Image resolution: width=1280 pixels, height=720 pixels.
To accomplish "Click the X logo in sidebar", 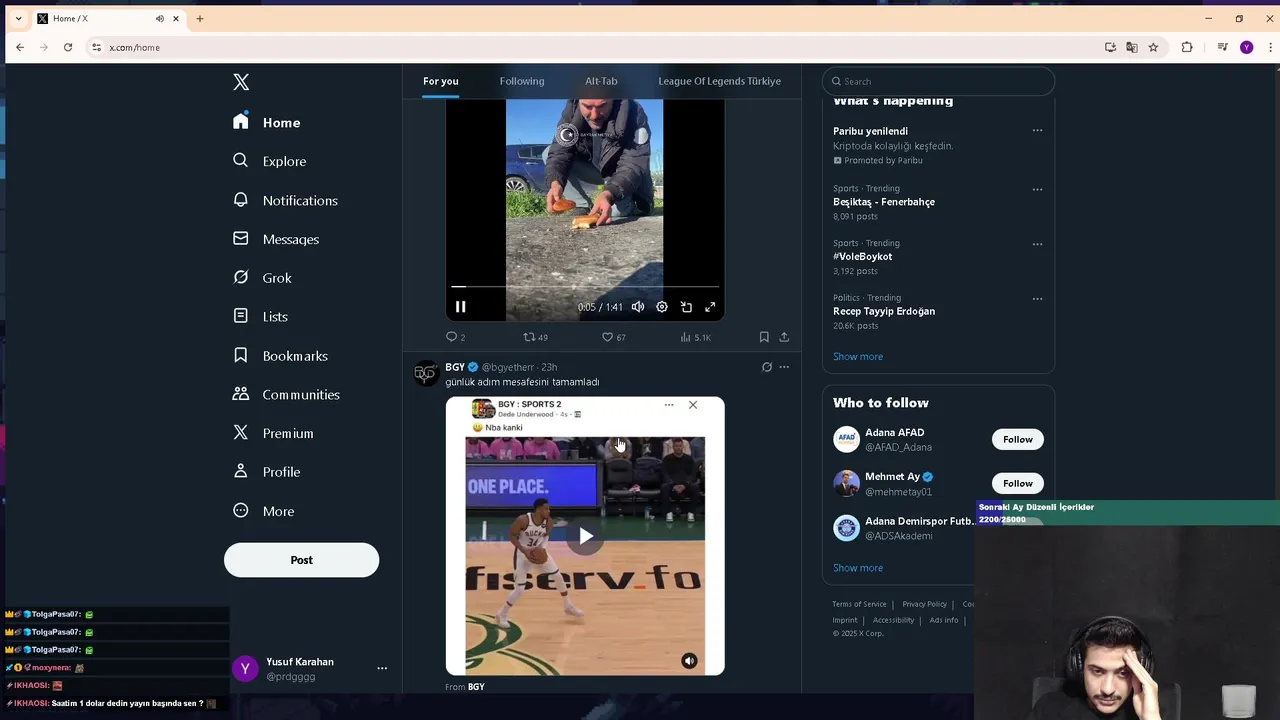I will click(241, 82).
